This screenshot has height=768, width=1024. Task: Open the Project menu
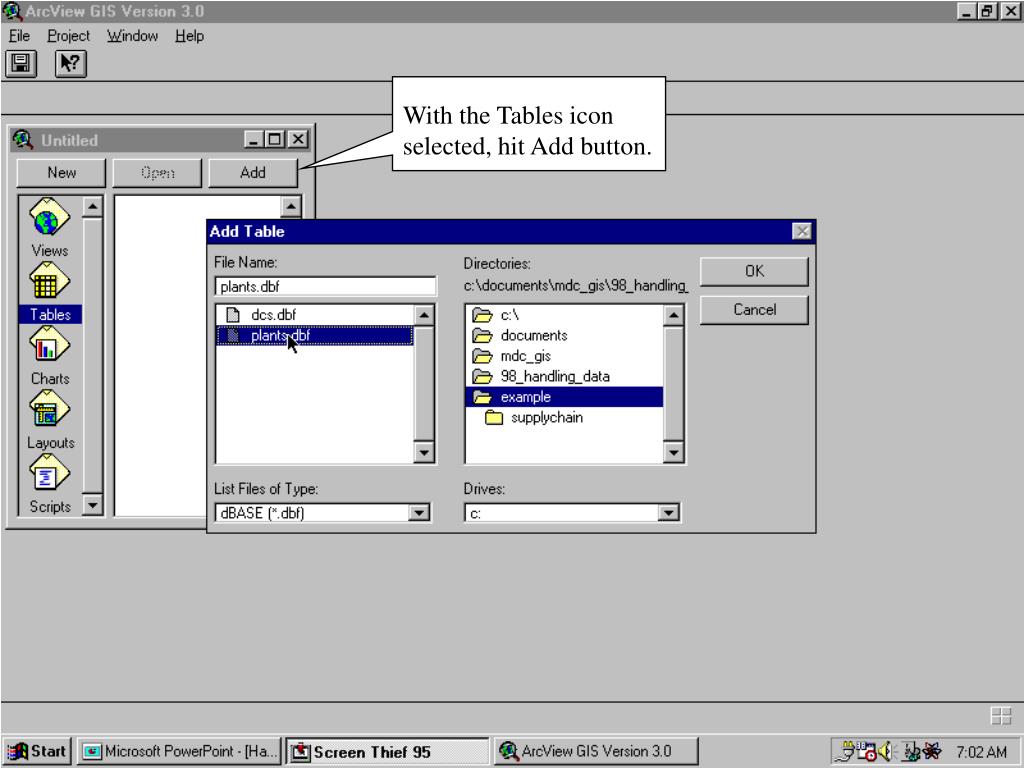(69, 36)
